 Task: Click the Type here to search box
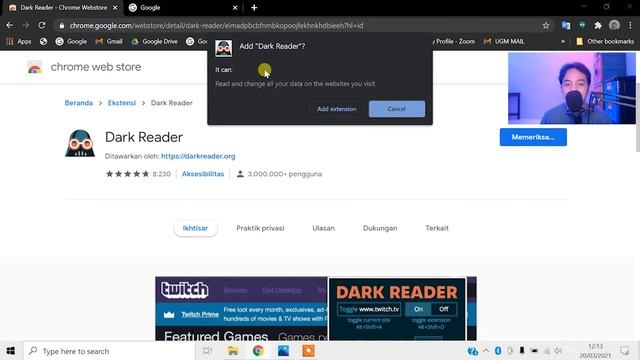click(109, 351)
